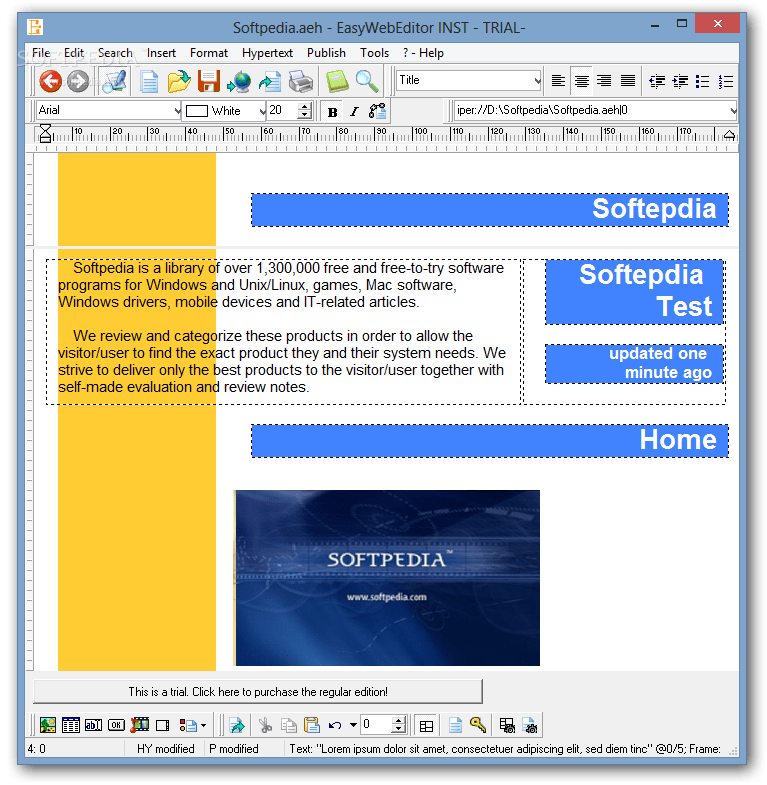Click the hyperlink tool icon beside italic
The width and height of the screenshot is (767, 785).
(x=377, y=111)
